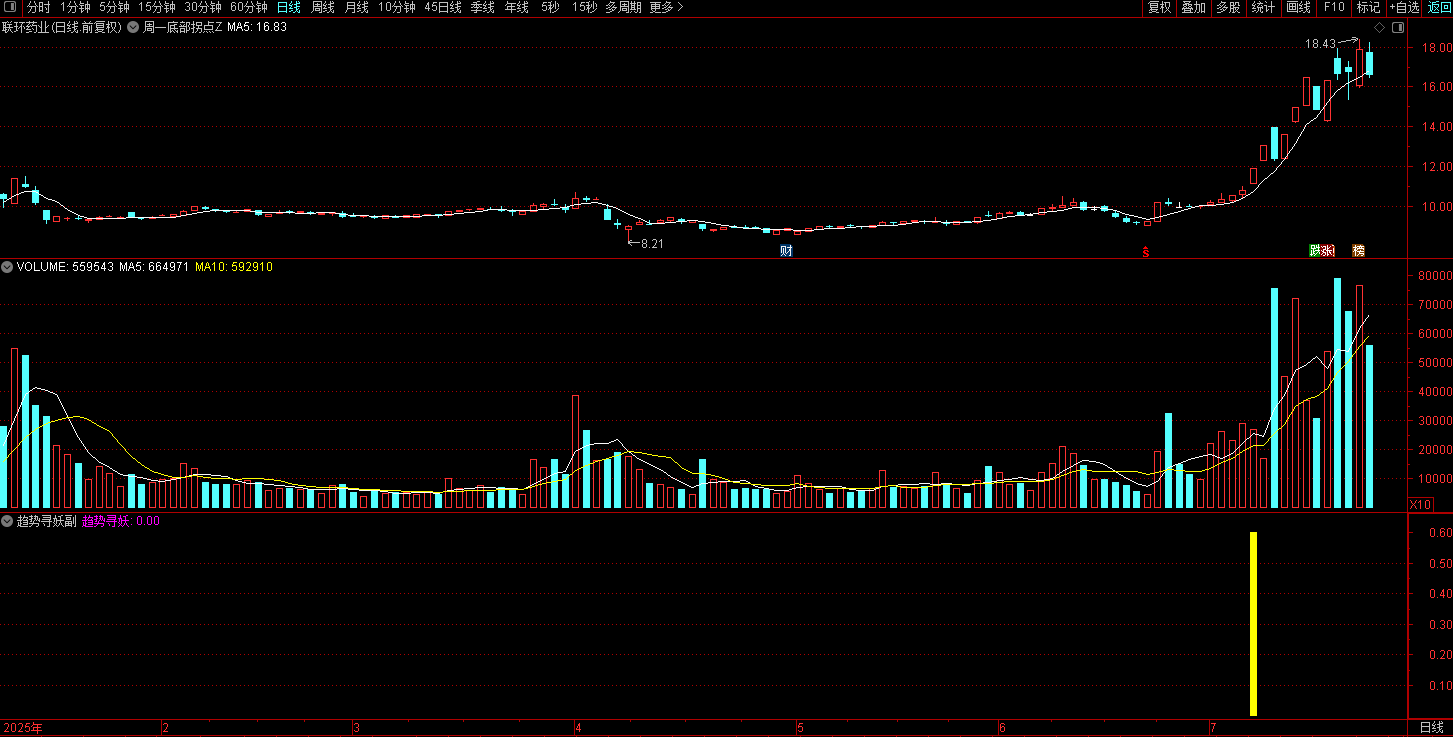The width and height of the screenshot is (1453, 737).
Task: Click the red $ marker under price chart
Action: point(1146,251)
